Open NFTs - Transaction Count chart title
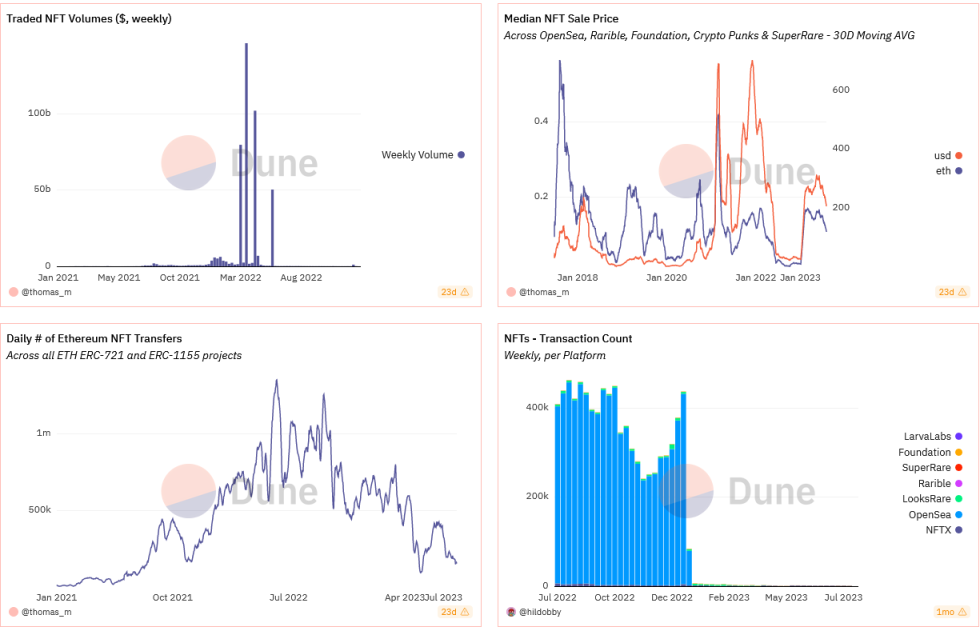This screenshot has height=627, width=980. (x=568, y=339)
